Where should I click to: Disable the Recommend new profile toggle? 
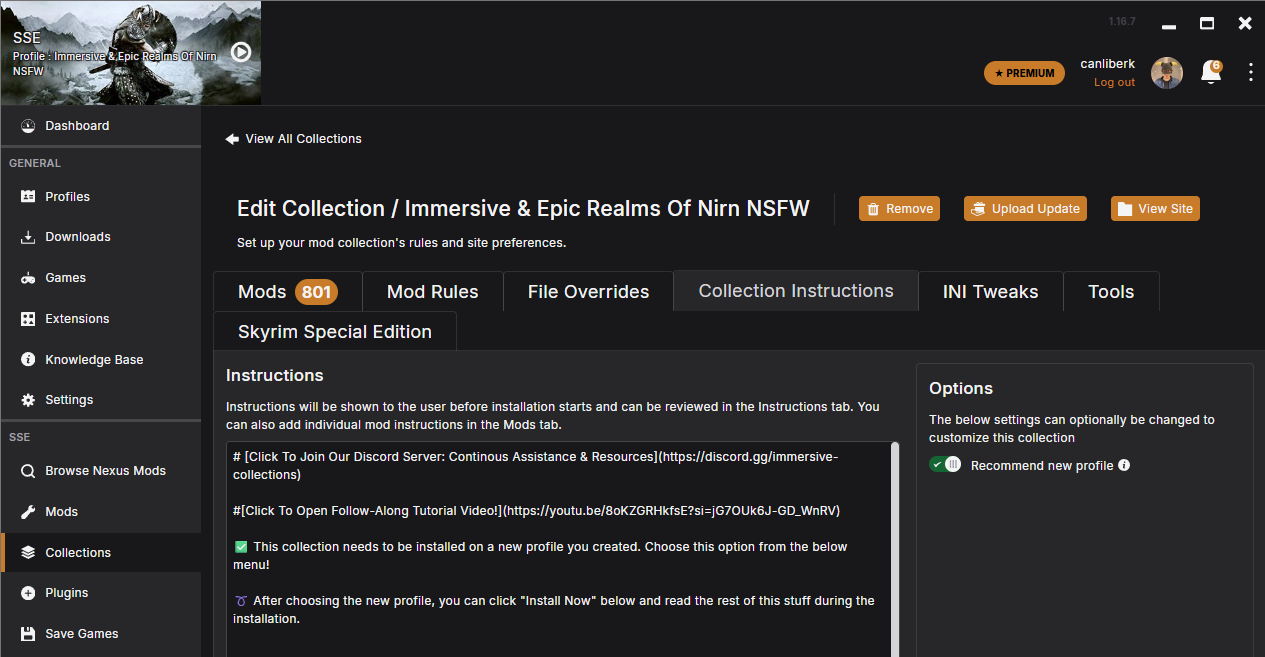(x=944, y=464)
